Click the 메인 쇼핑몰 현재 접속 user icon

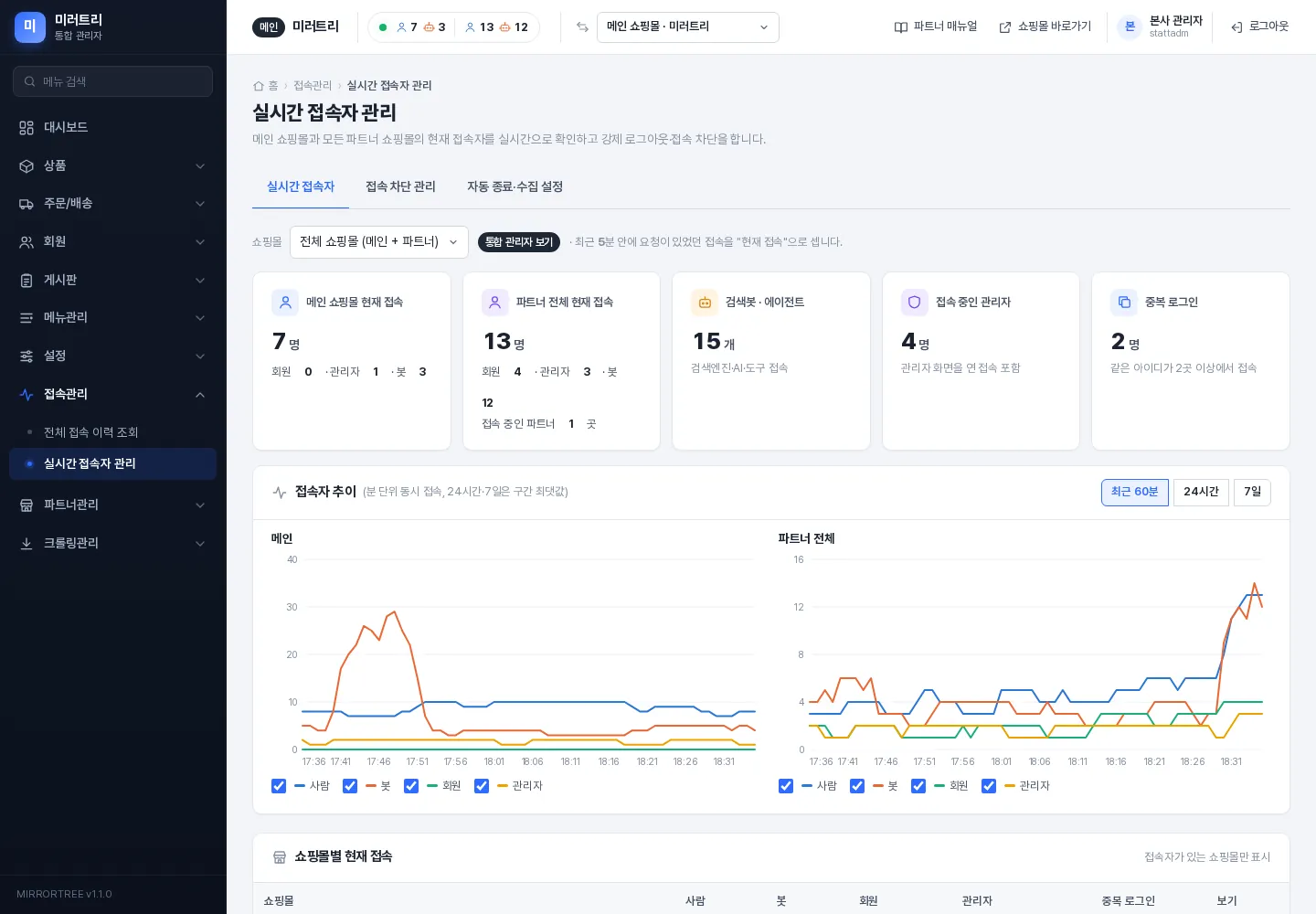click(285, 303)
